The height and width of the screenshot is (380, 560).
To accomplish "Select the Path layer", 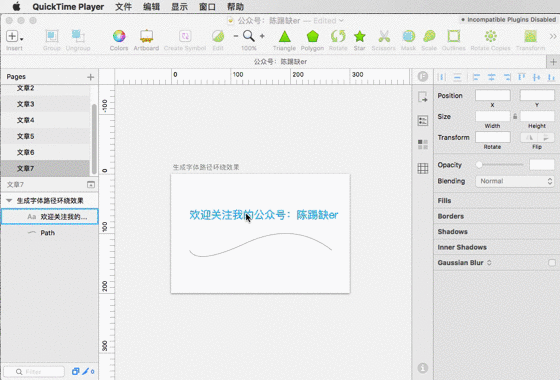I will pyautogui.click(x=50, y=233).
